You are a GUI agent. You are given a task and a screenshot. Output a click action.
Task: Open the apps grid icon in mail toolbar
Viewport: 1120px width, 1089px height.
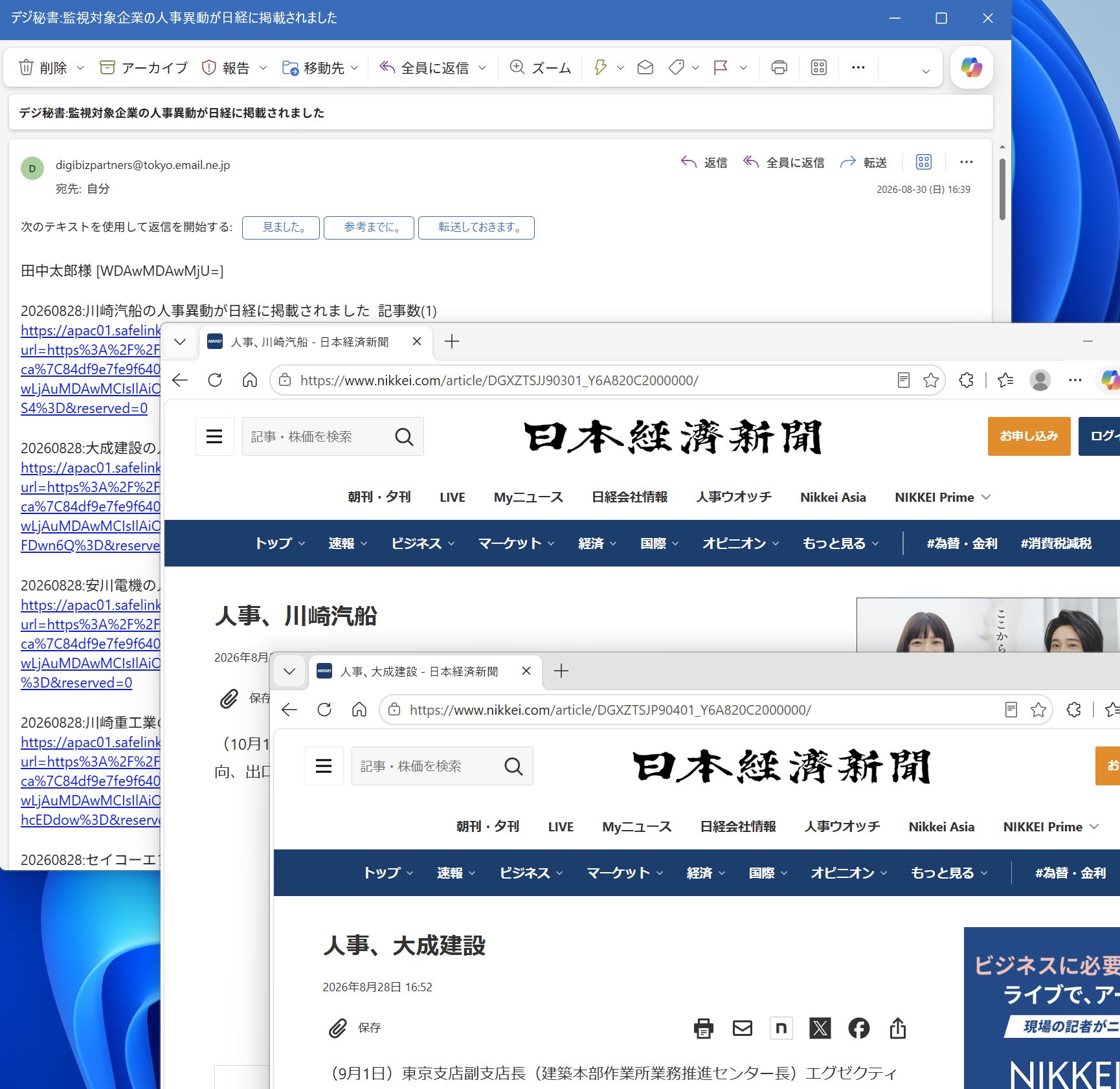[819, 67]
